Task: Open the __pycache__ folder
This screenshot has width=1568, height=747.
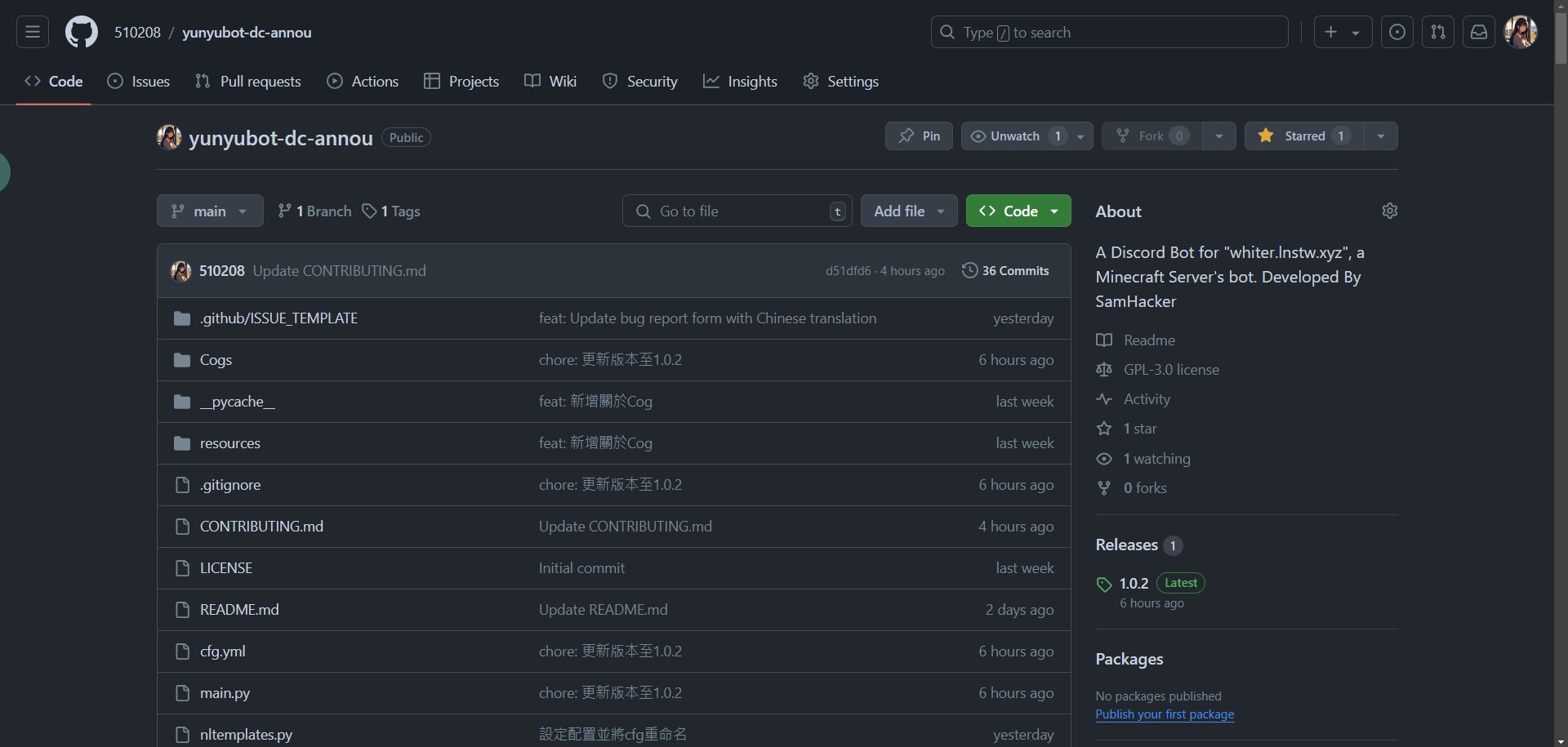Action: [x=238, y=402]
